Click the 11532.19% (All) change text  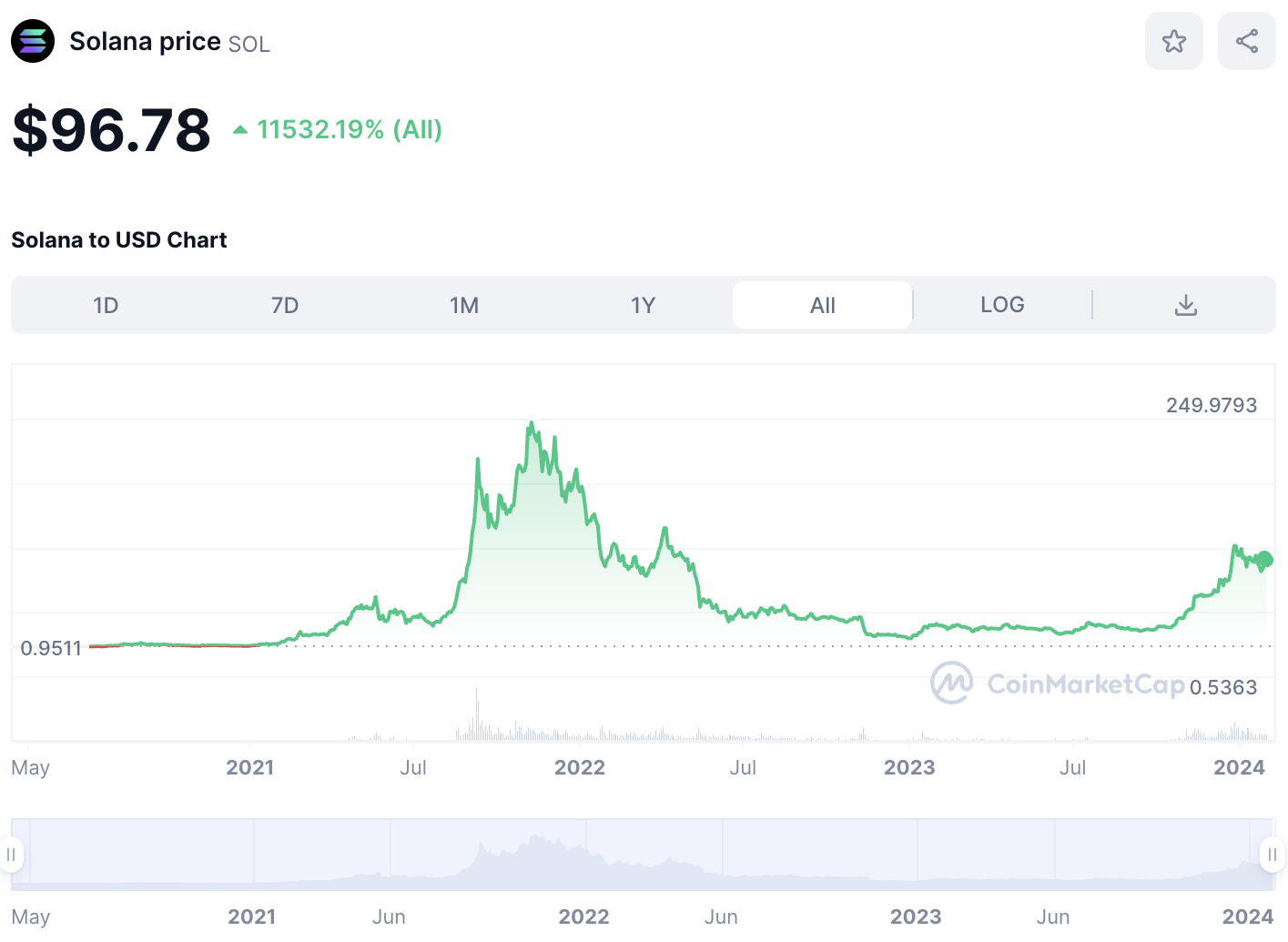click(350, 129)
